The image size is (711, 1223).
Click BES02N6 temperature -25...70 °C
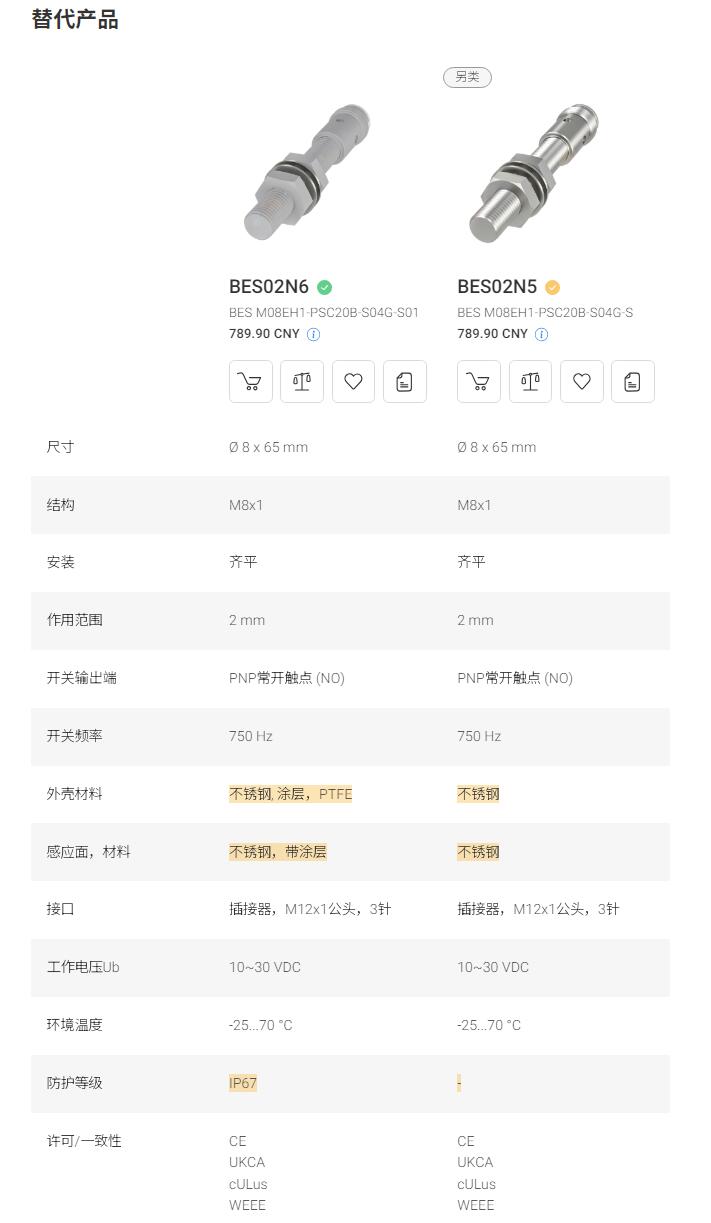(x=261, y=1025)
